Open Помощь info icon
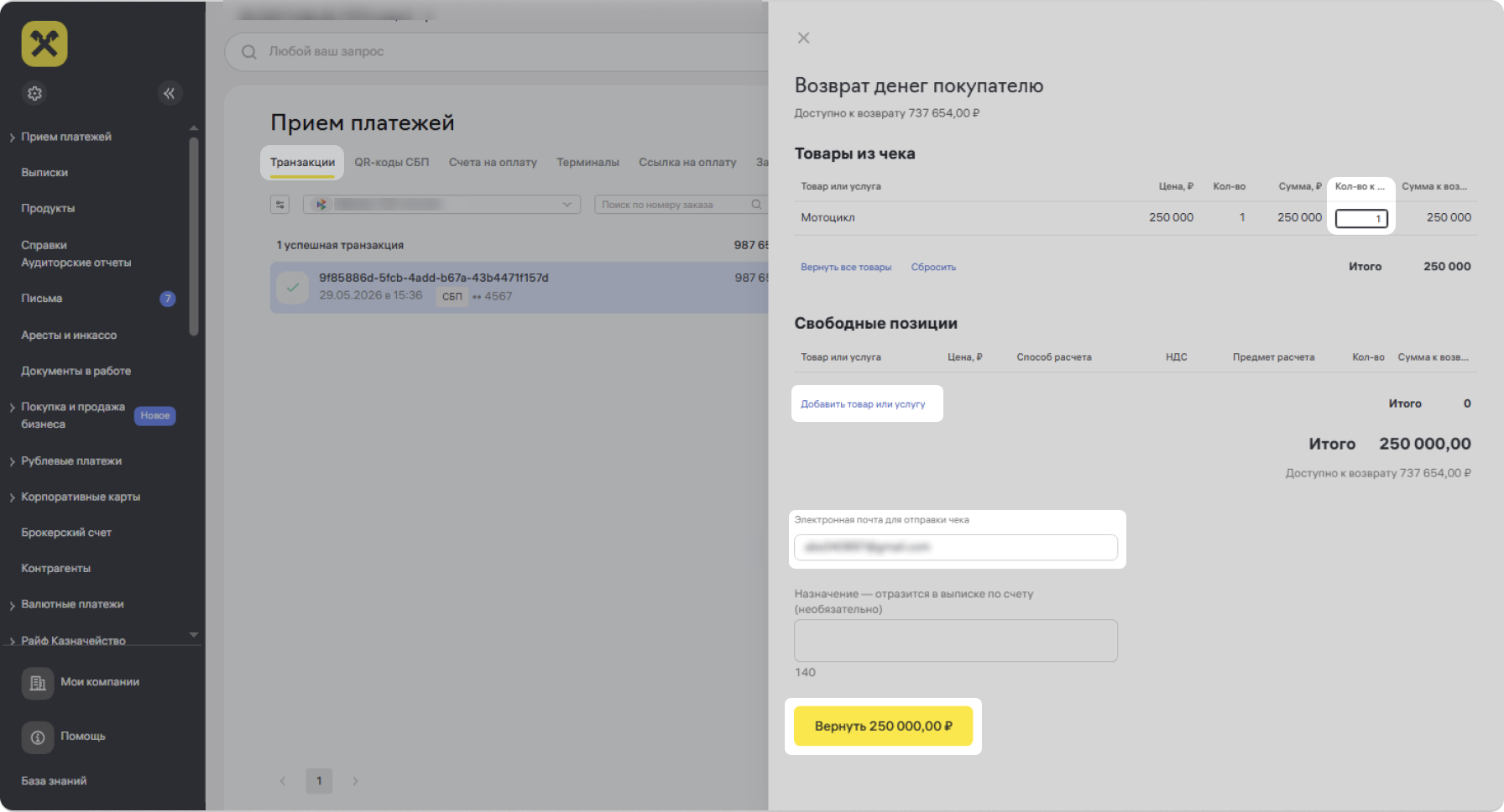1504x812 pixels. [x=38, y=737]
